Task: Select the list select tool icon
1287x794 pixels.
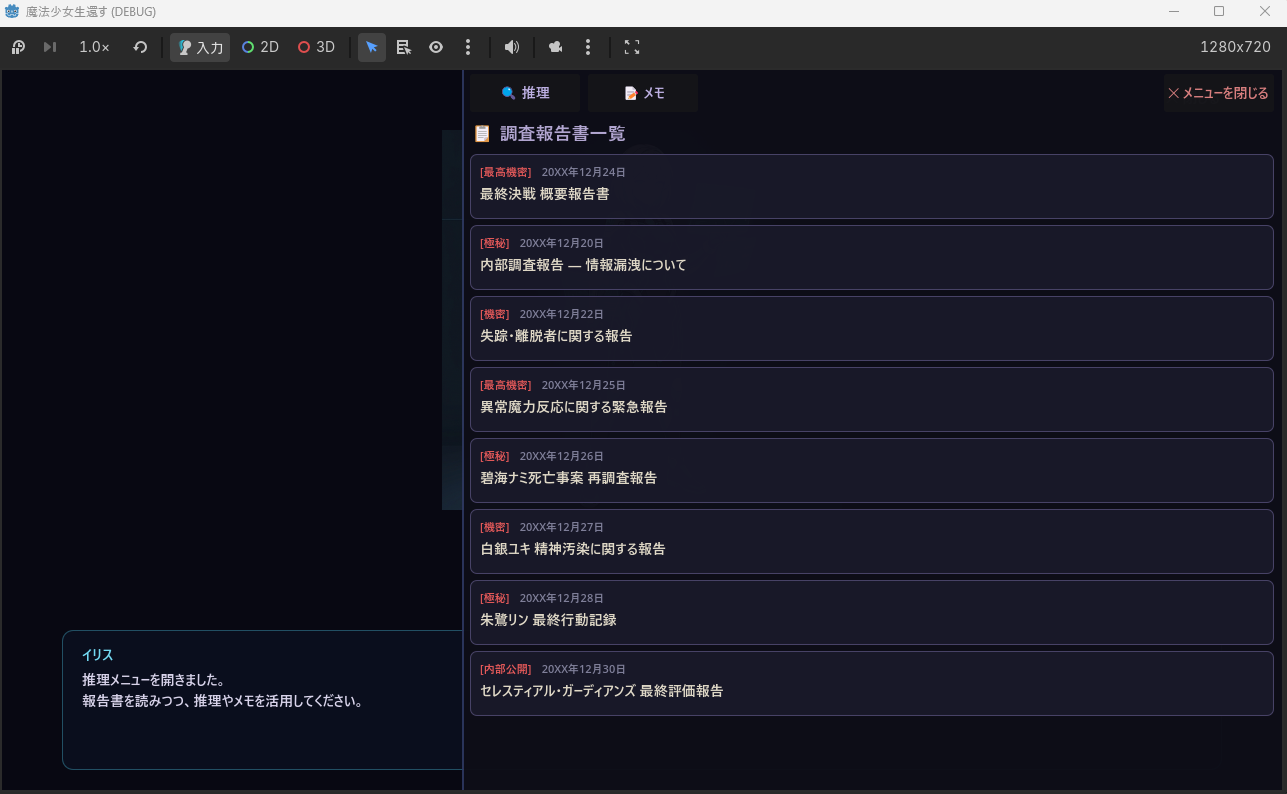Action: coord(404,47)
